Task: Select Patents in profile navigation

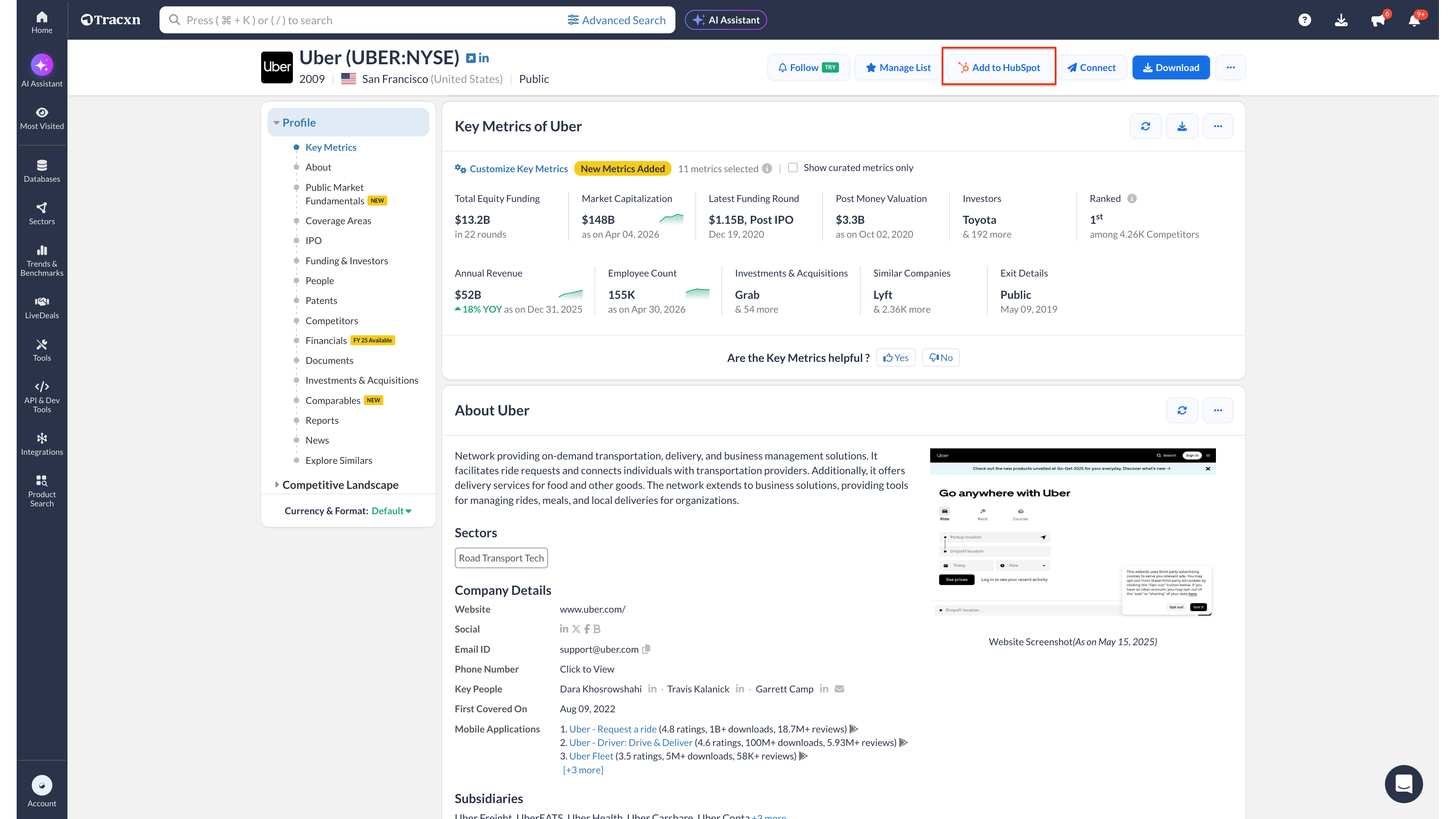Action: pos(321,301)
